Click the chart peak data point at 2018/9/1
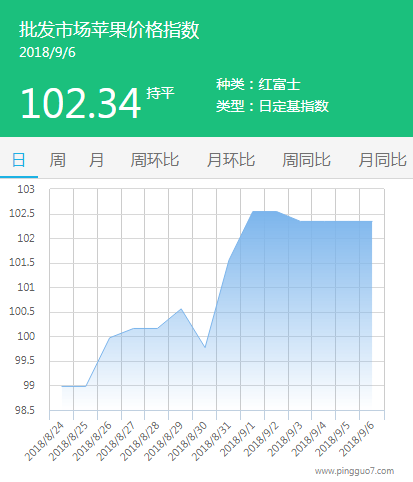Image resolution: width=413 pixels, height=482 pixels. pos(252,211)
